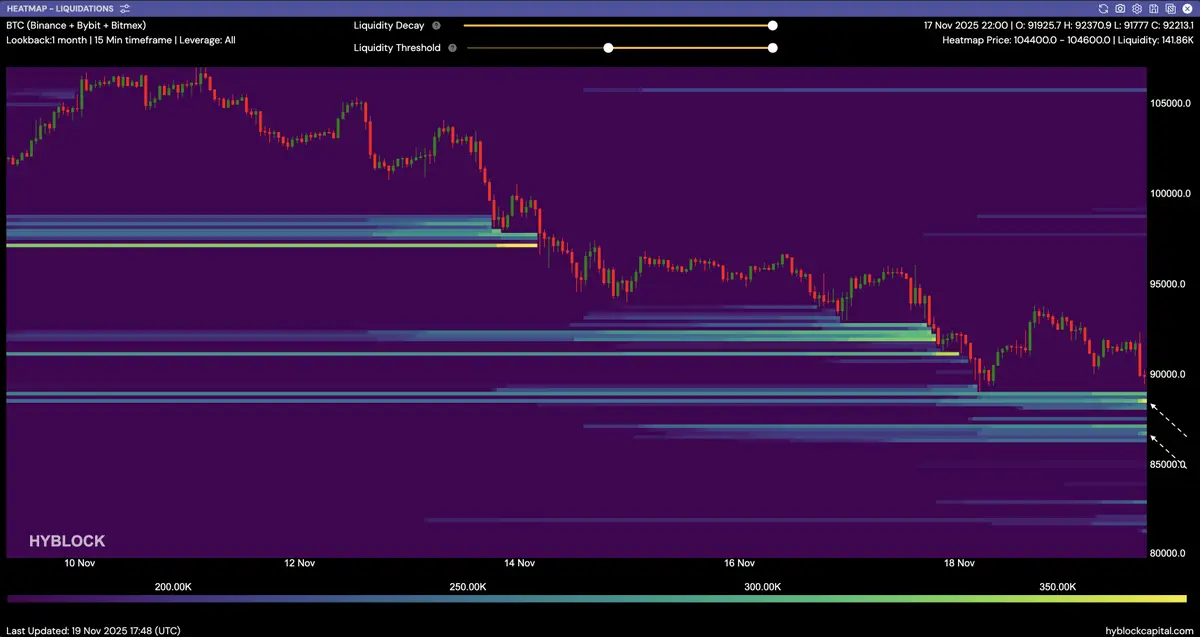Click the Liquidity Decay help icon
The width and height of the screenshot is (1200, 637).
(436, 26)
